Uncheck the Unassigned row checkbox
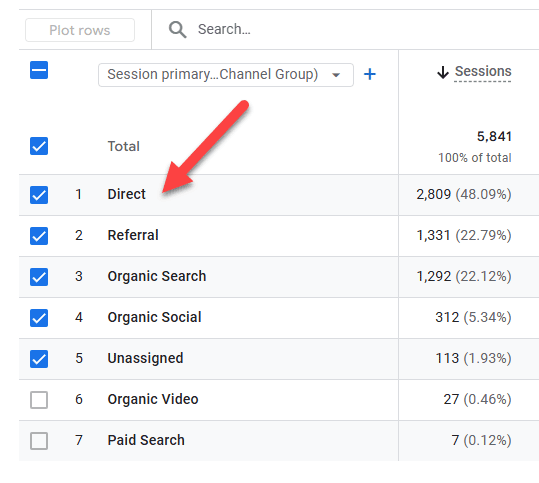 point(39,359)
